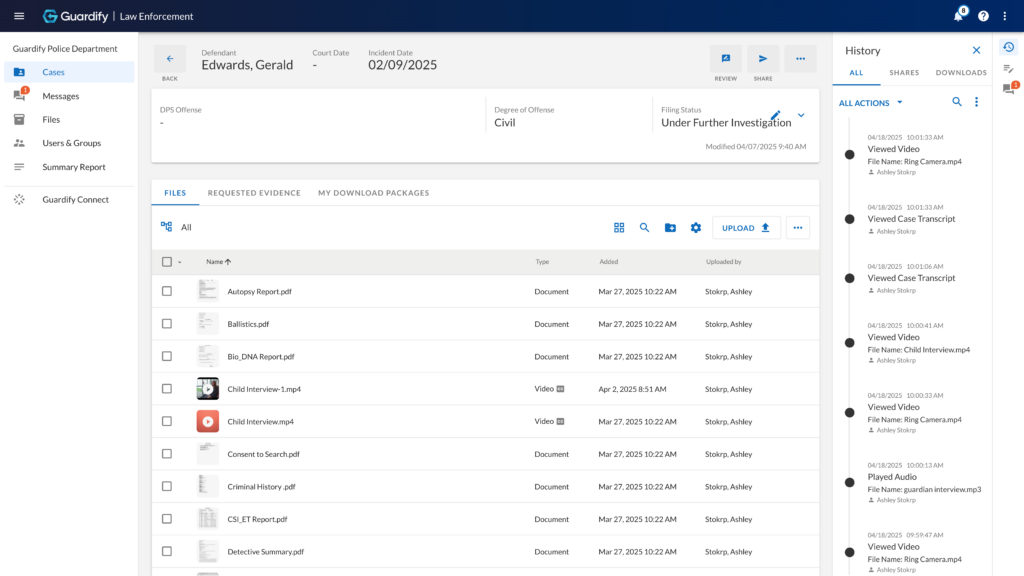
Task: Check the Autopsy Report.pdf checkbox
Action: click(x=167, y=292)
